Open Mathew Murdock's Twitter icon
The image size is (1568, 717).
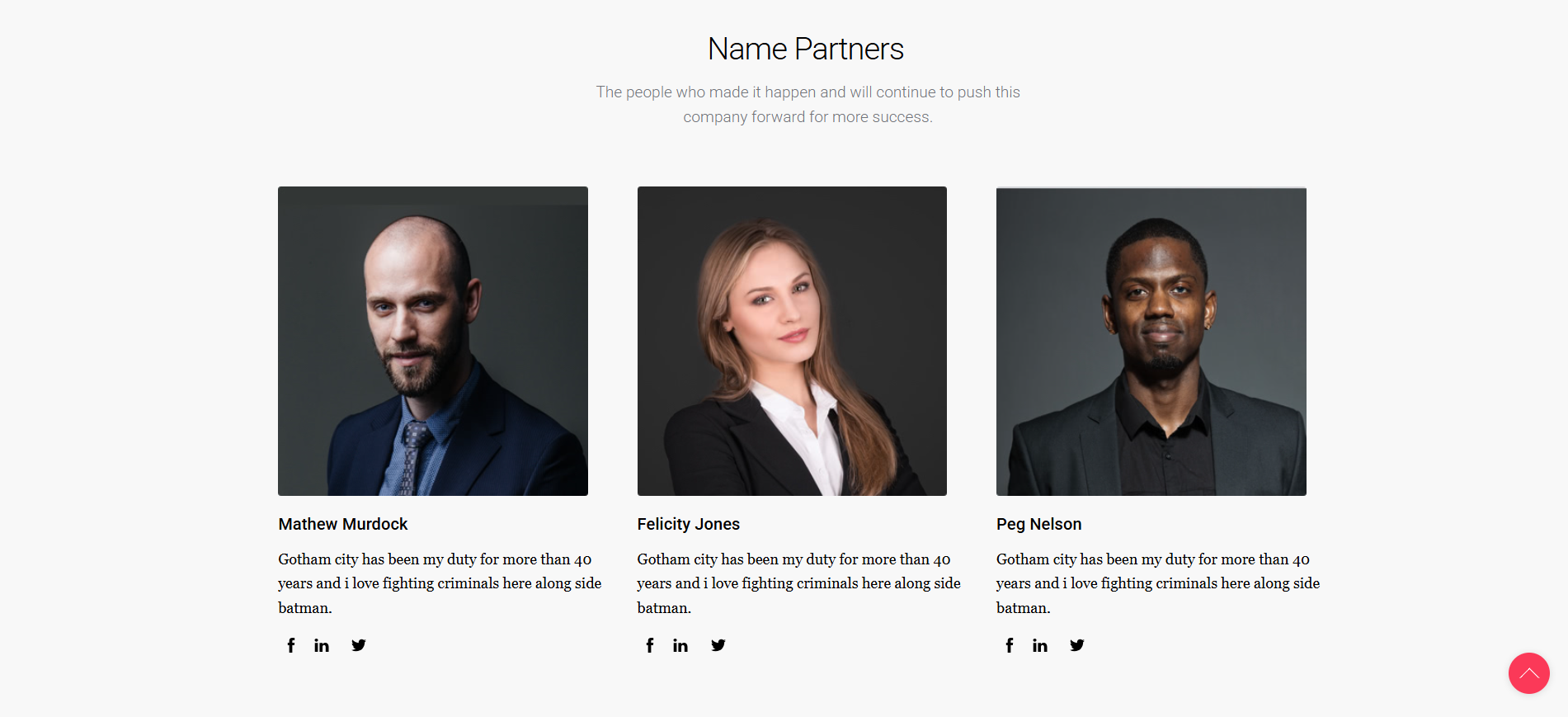[359, 645]
